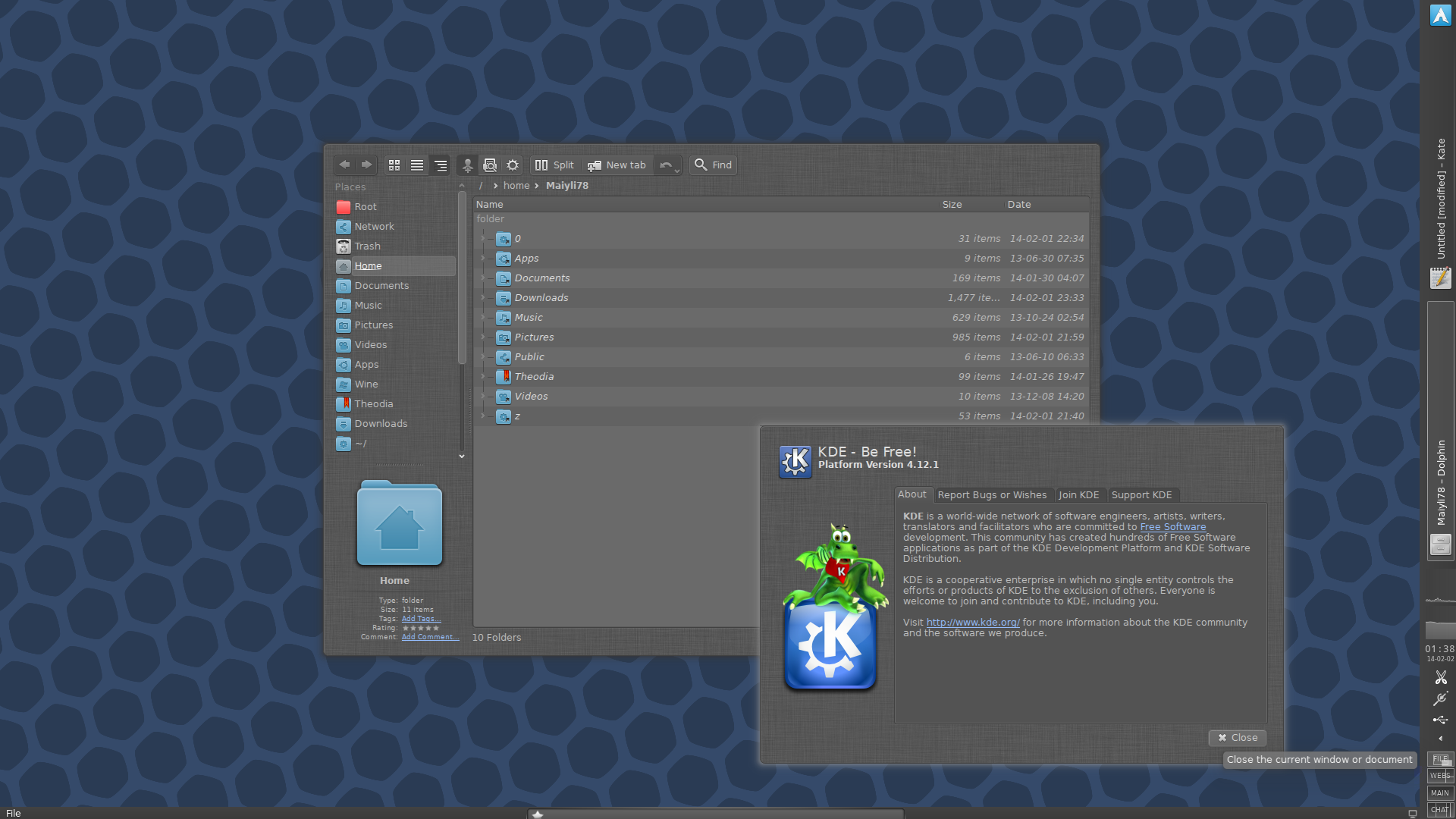Navigate to home in breadcrumb
Screen dimensions: 1456x819
point(516,185)
